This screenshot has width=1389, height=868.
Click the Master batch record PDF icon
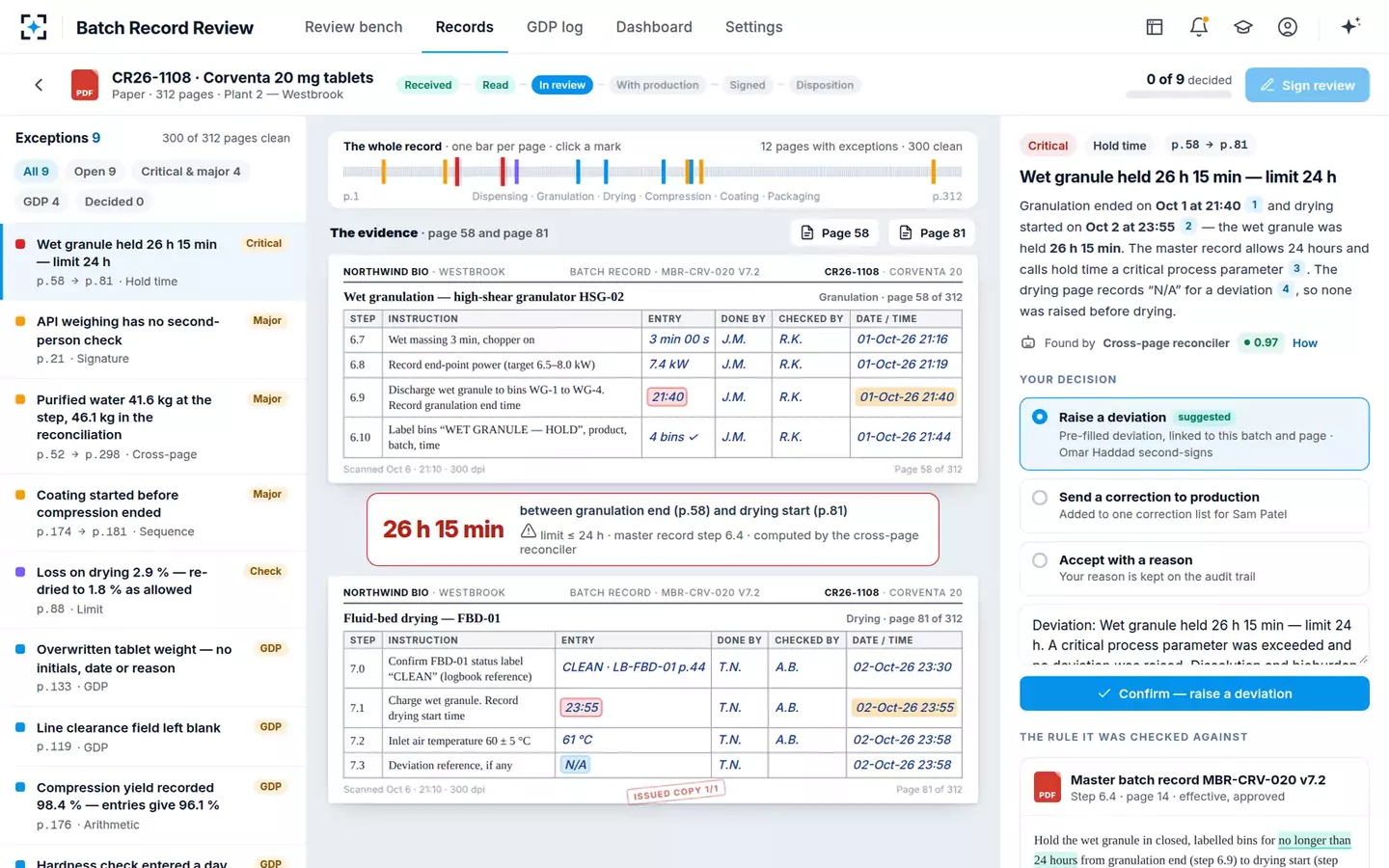pyautogui.click(x=1048, y=787)
